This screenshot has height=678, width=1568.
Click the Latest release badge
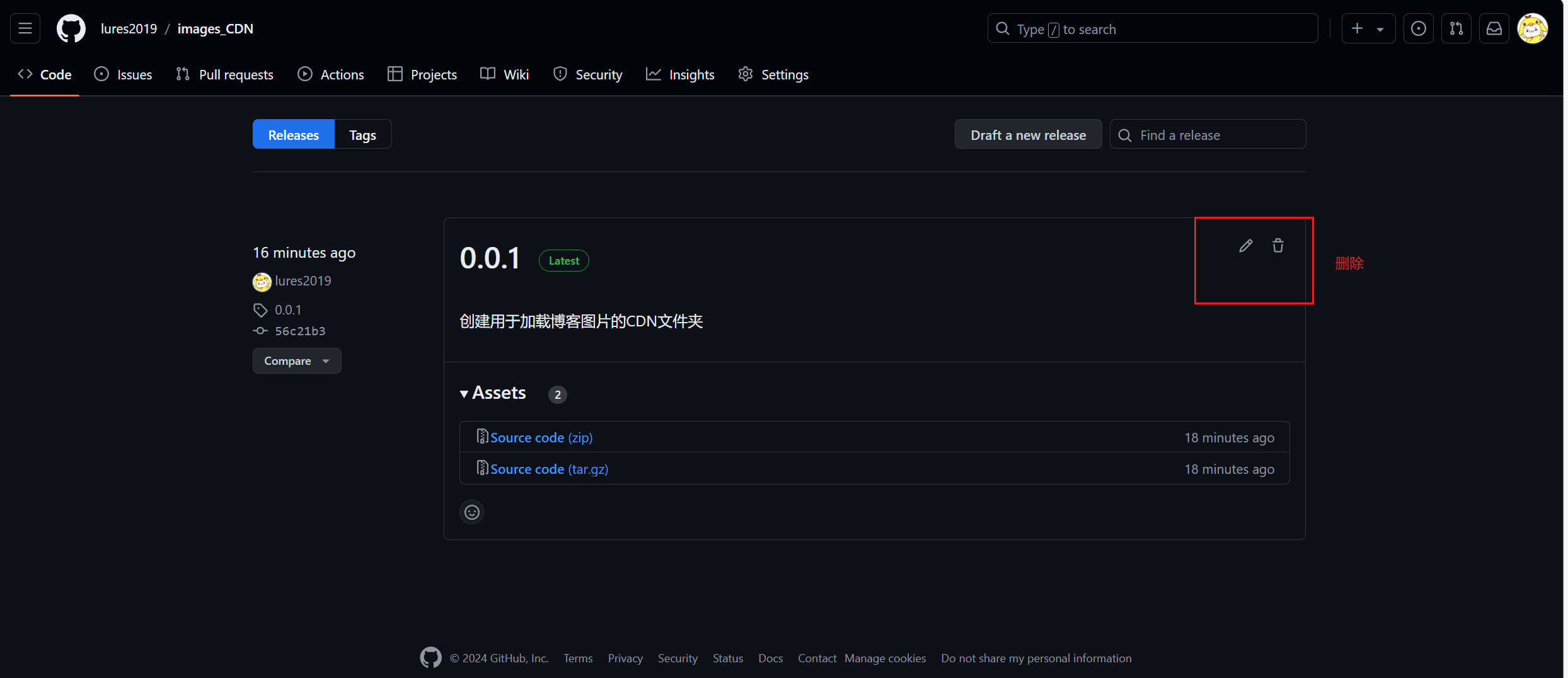coord(564,261)
